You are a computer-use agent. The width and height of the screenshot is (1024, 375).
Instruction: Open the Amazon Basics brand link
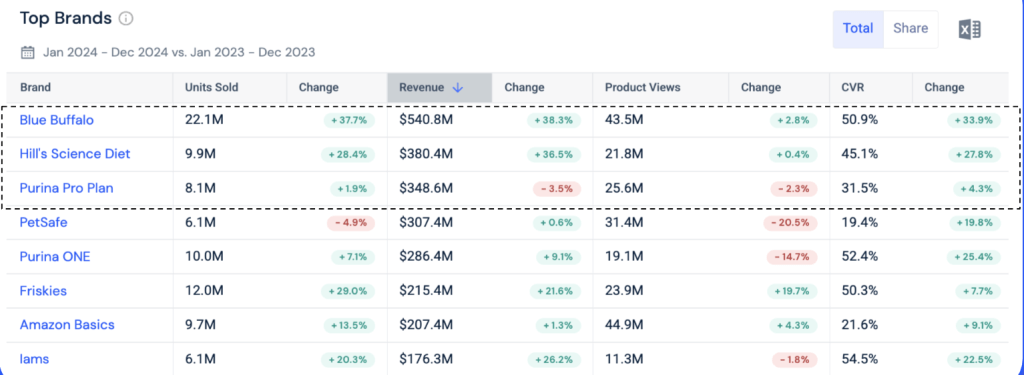tap(67, 325)
